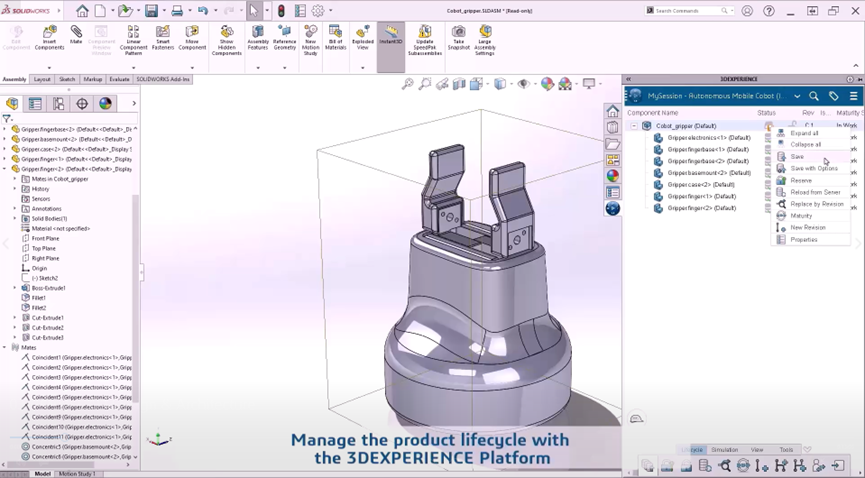Switch to the Evaluate ribbon tab
The height and width of the screenshot is (478, 865).
point(119,79)
